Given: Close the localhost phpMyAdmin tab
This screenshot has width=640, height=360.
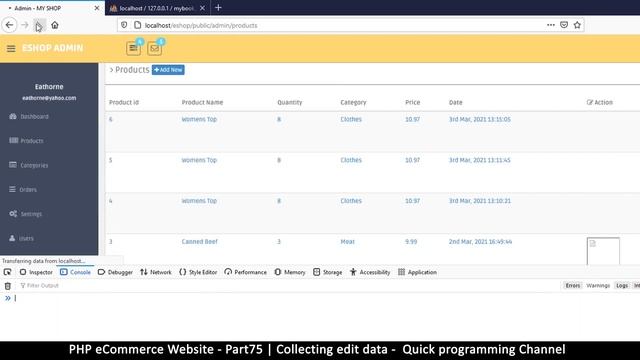Looking at the screenshot, I should pos(202,8).
